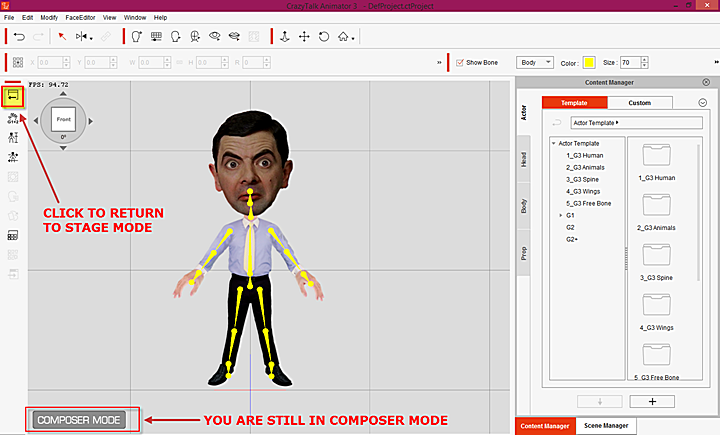Open the Body dropdown
This screenshot has width=720, height=435.
tap(533, 62)
